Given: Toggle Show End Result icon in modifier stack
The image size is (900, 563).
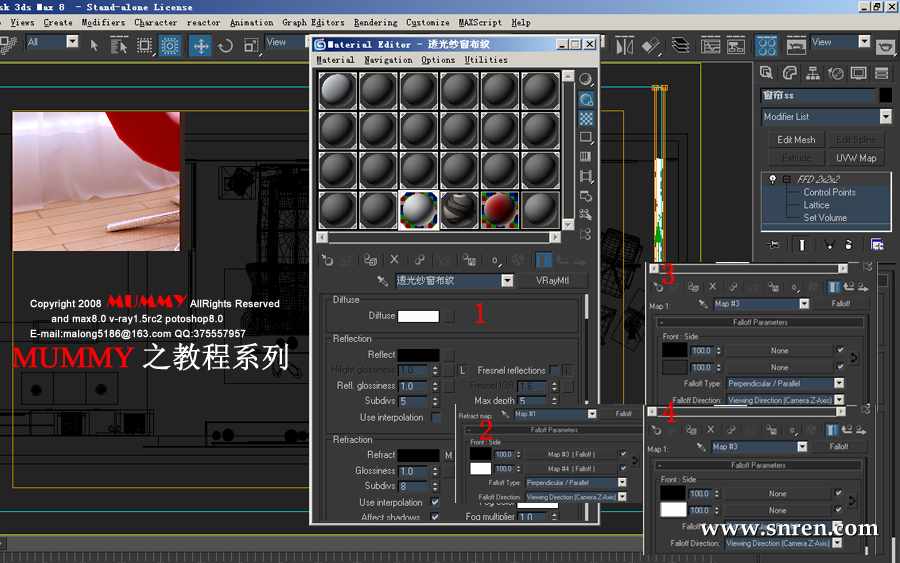Looking at the screenshot, I should 802,245.
